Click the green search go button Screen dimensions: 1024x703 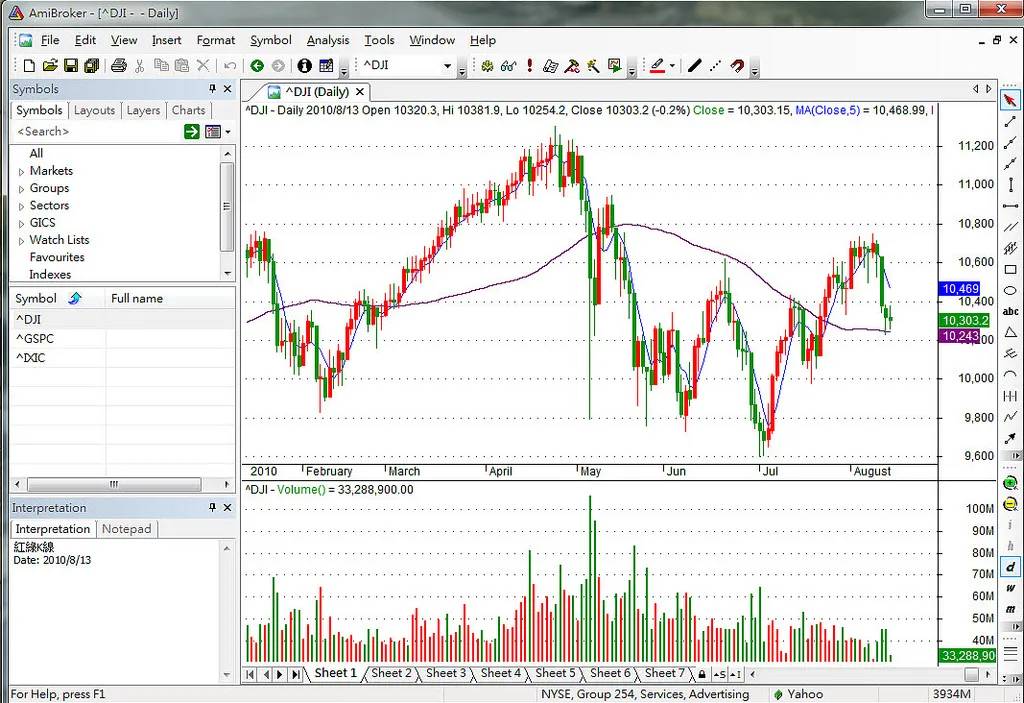click(191, 132)
